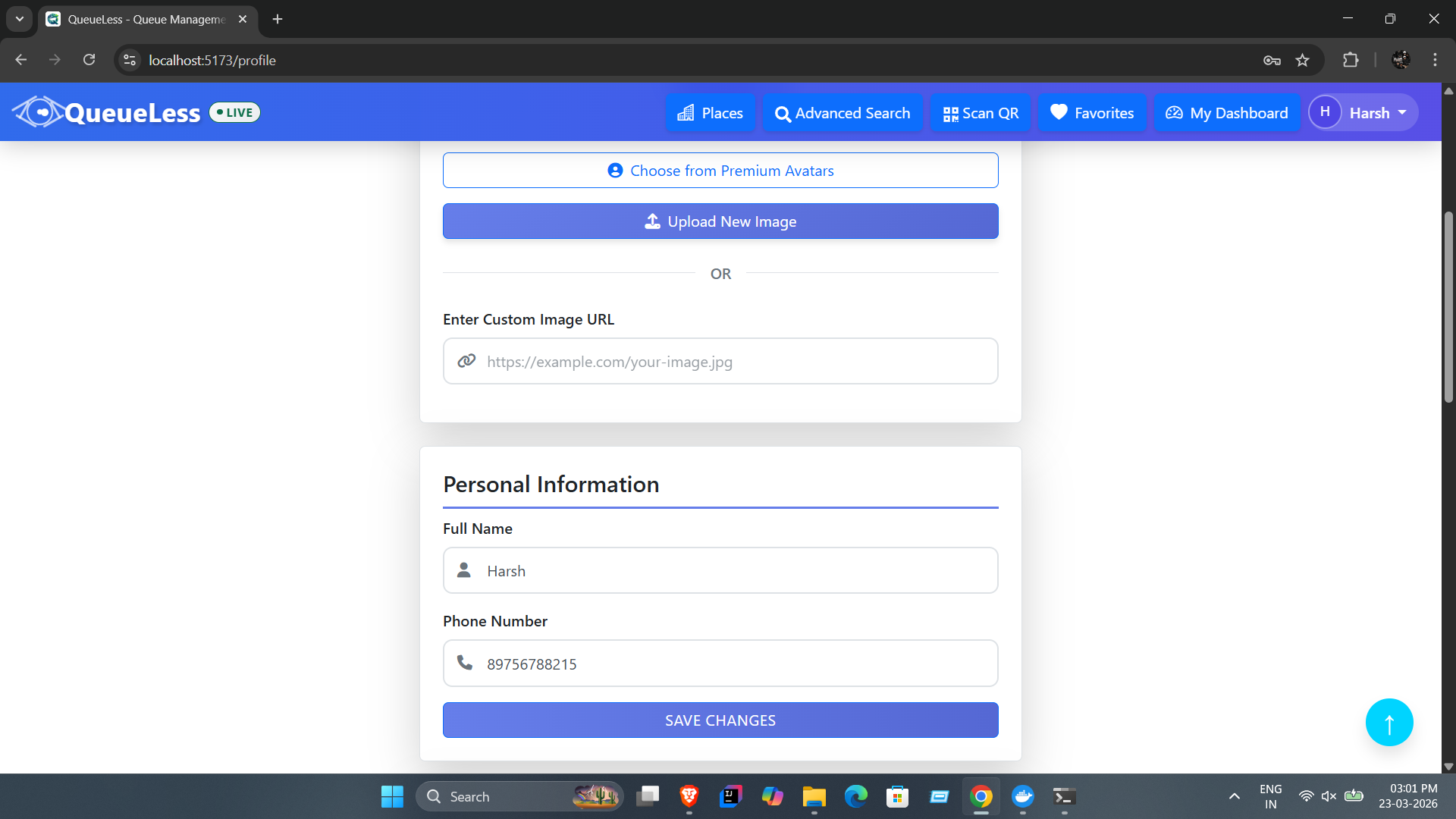This screenshot has height=819, width=1456.
Task: Open Microsoft Edge from the taskbar
Action: [856, 796]
